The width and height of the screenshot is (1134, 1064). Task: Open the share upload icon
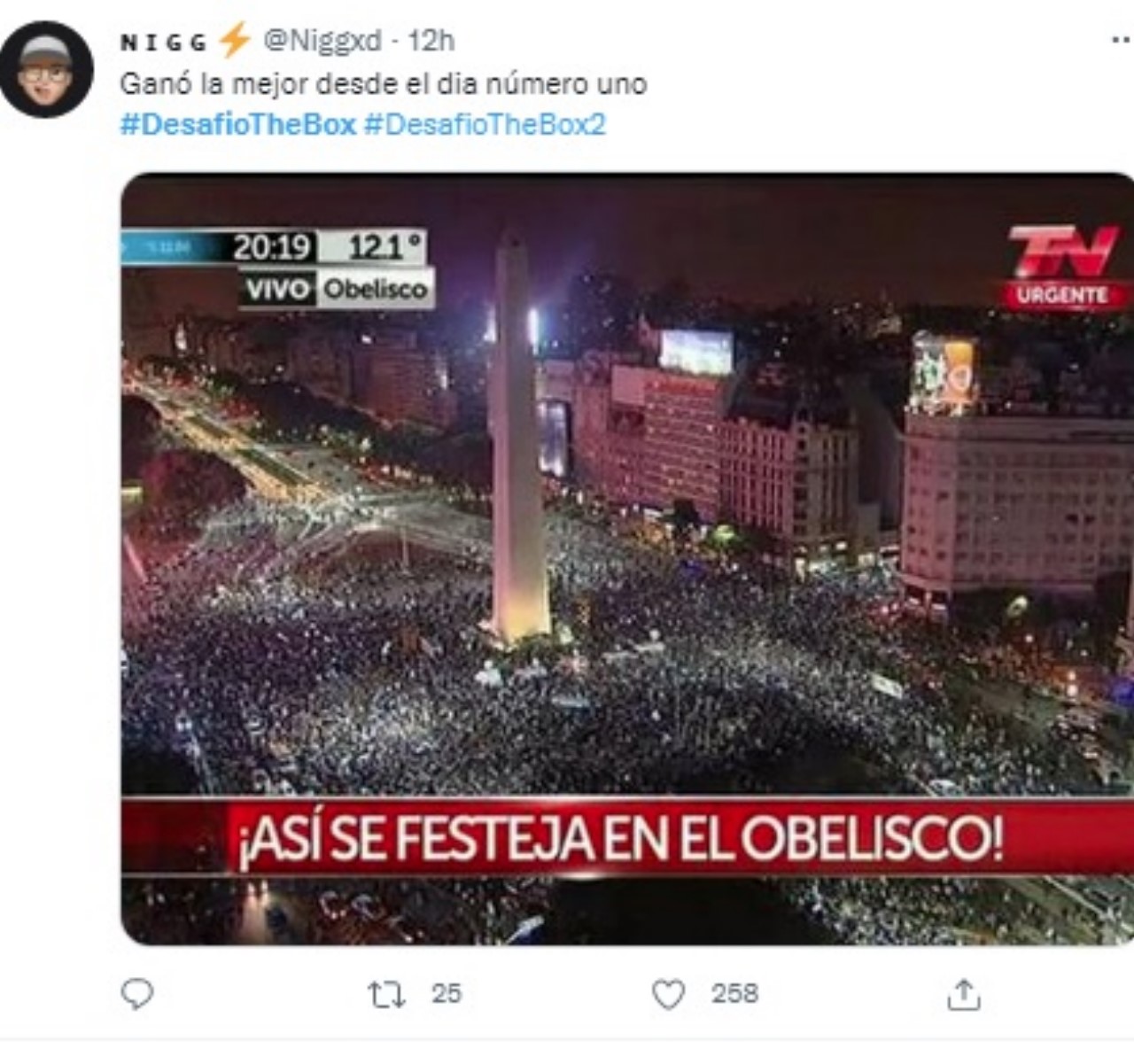tap(964, 994)
